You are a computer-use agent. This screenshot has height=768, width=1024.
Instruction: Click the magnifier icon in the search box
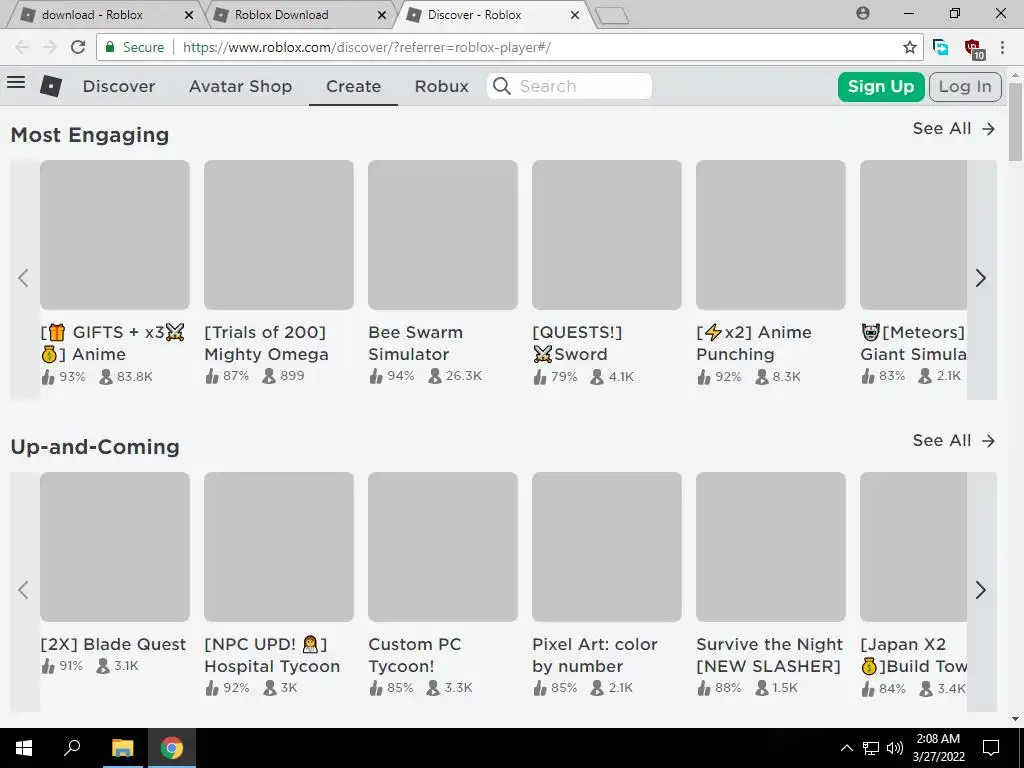pos(502,86)
